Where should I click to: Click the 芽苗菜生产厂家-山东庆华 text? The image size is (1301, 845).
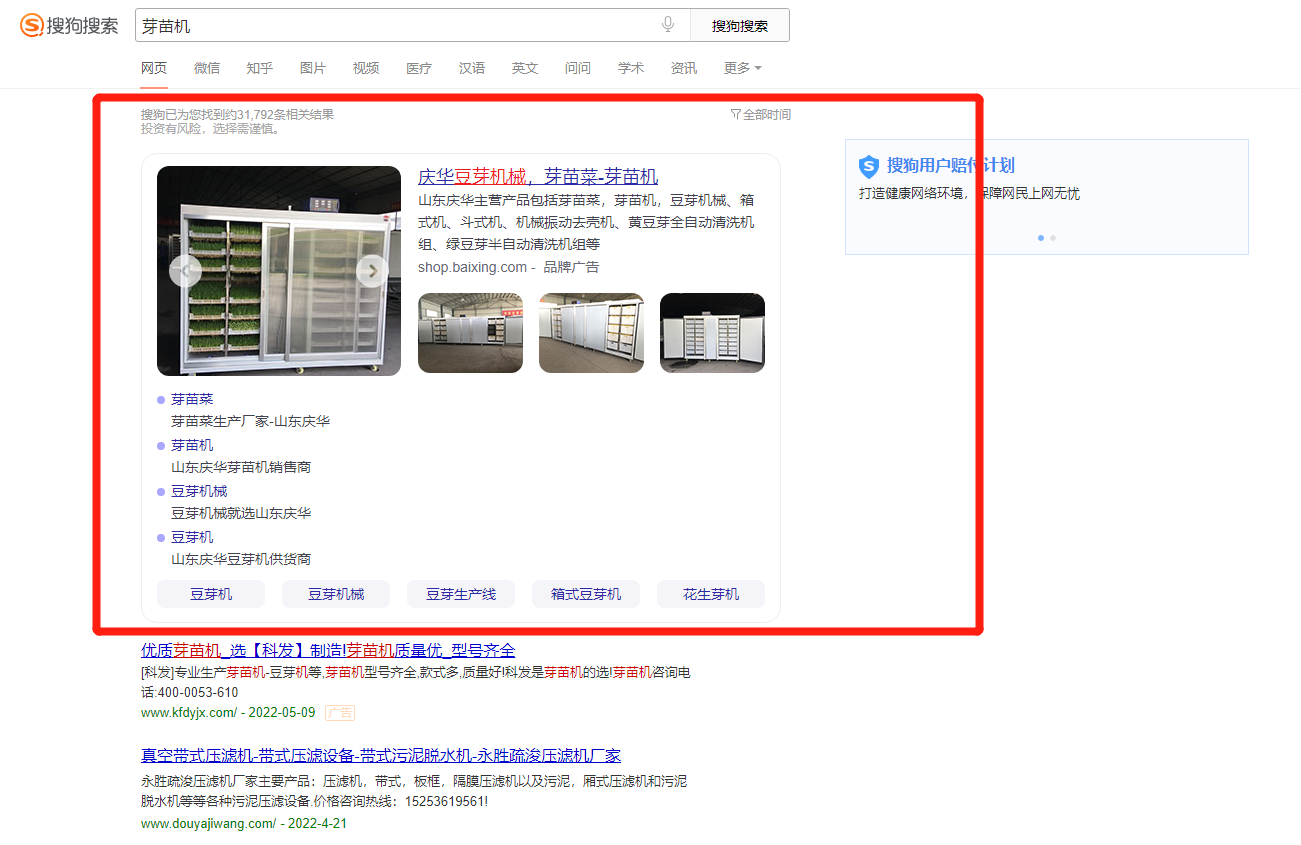tap(250, 421)
